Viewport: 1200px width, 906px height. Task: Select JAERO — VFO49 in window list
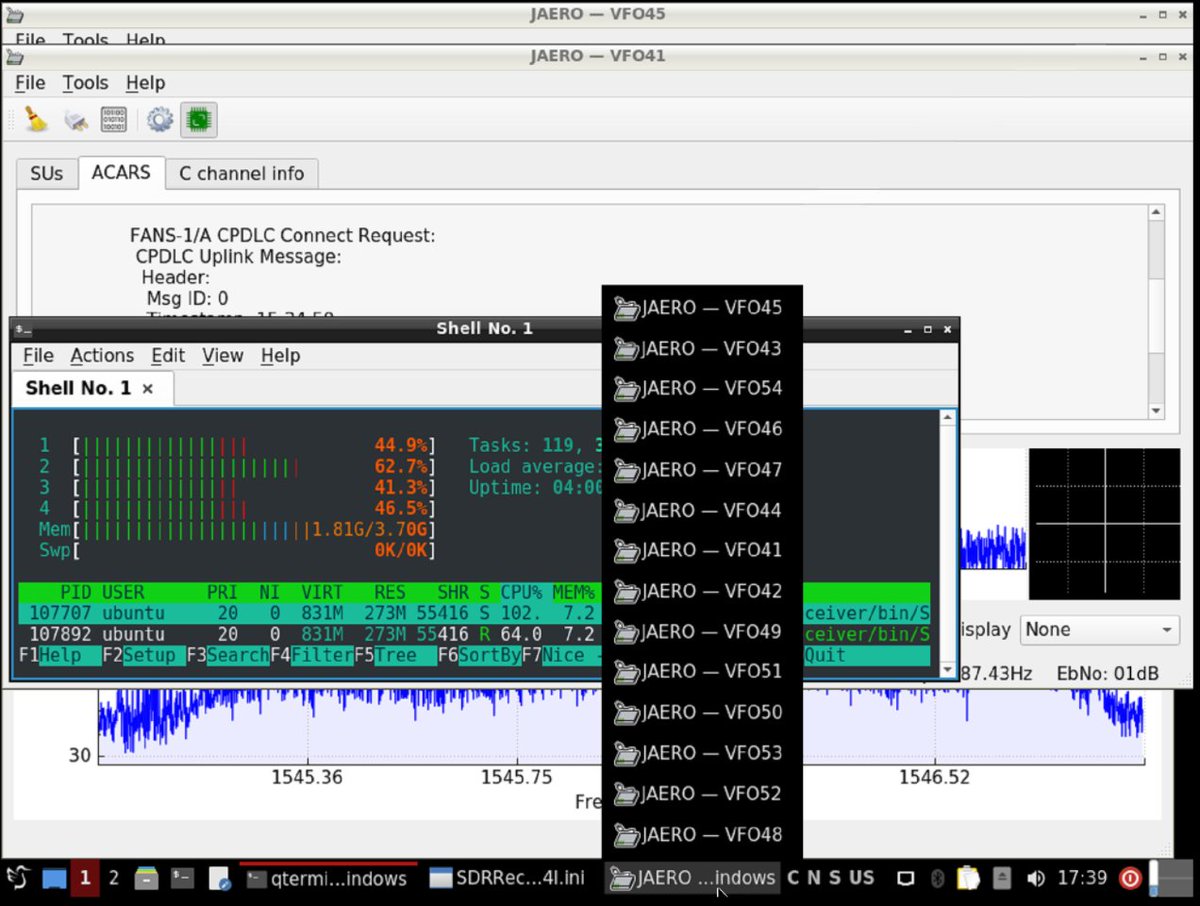point(702,631)
